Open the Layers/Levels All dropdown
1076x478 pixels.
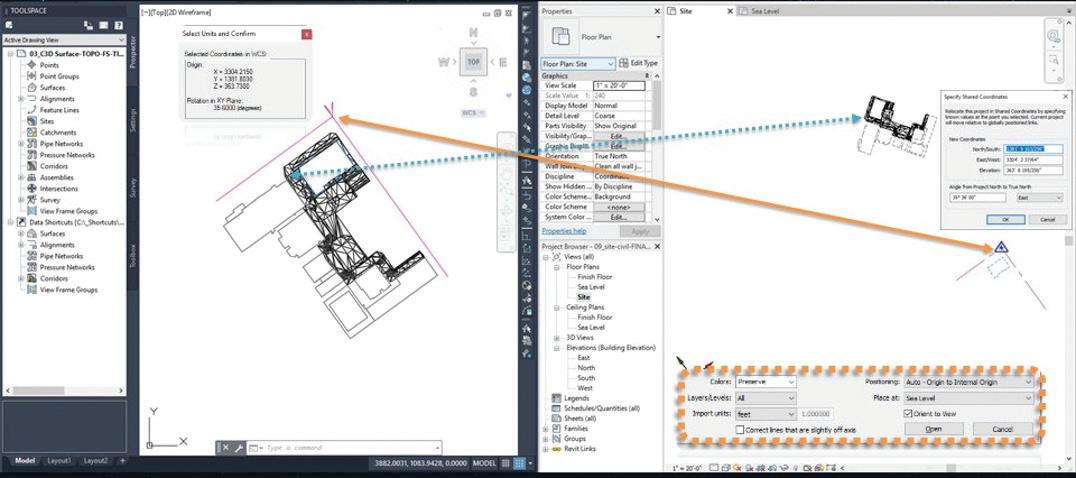point(766,398)
